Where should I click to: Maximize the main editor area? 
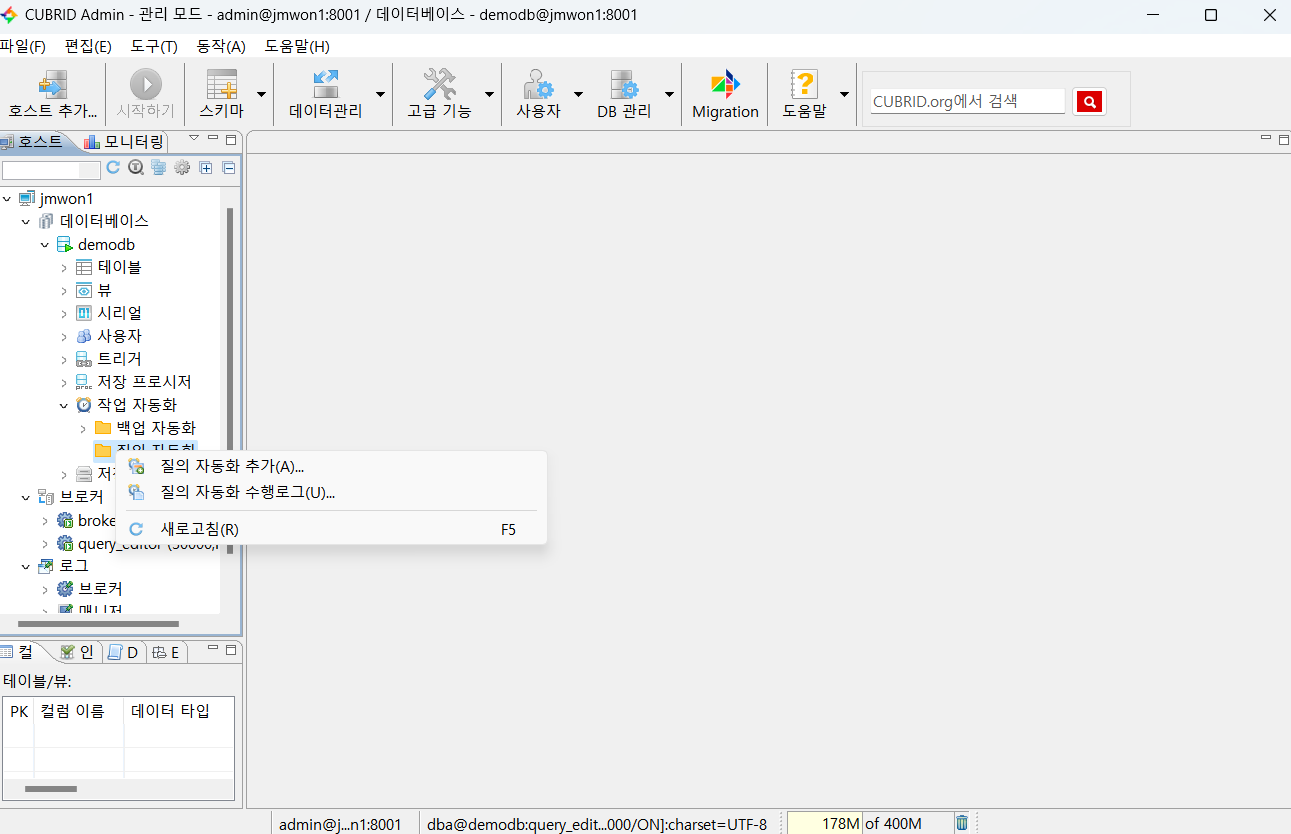[1284, 140]
